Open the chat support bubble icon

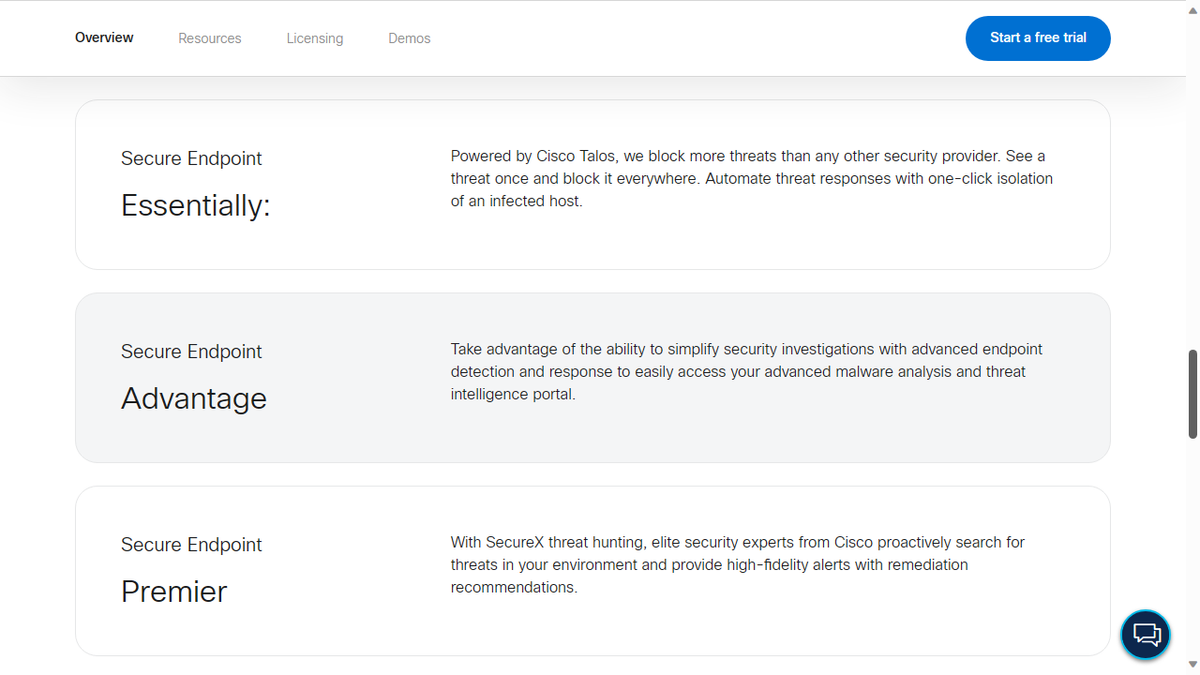tap(1145, 634)
